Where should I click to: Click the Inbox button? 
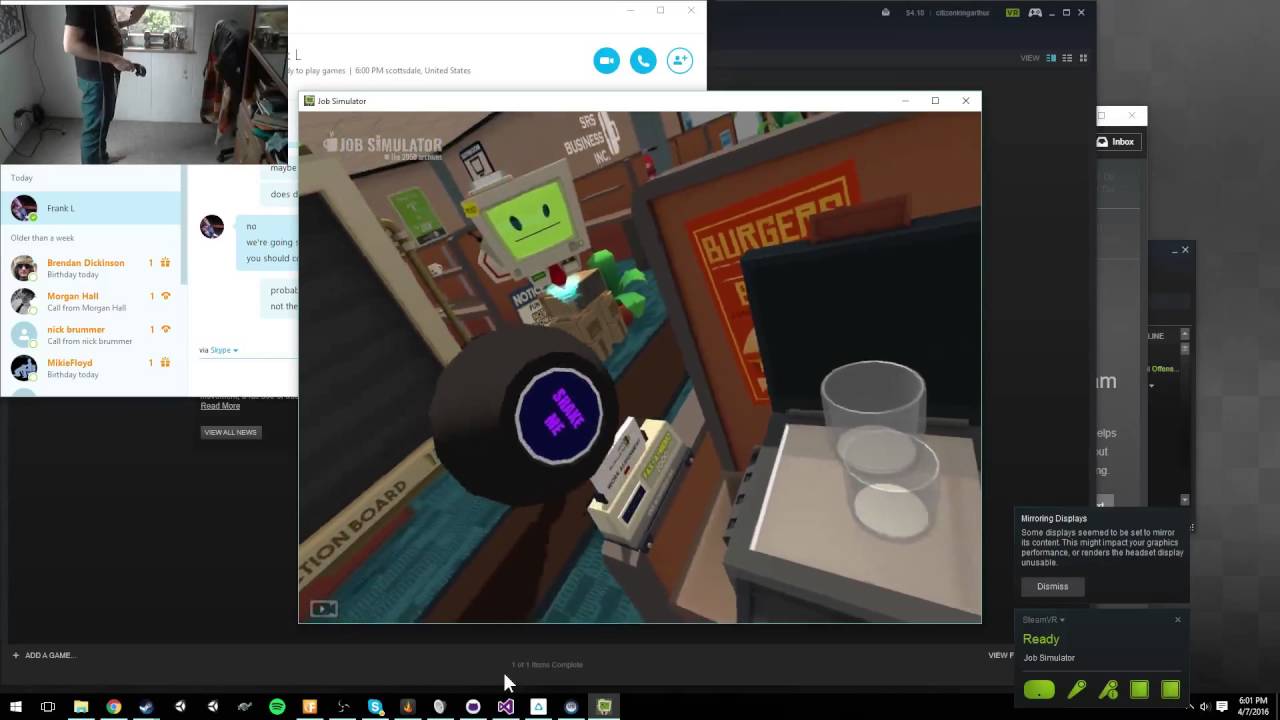(1116, 142)
